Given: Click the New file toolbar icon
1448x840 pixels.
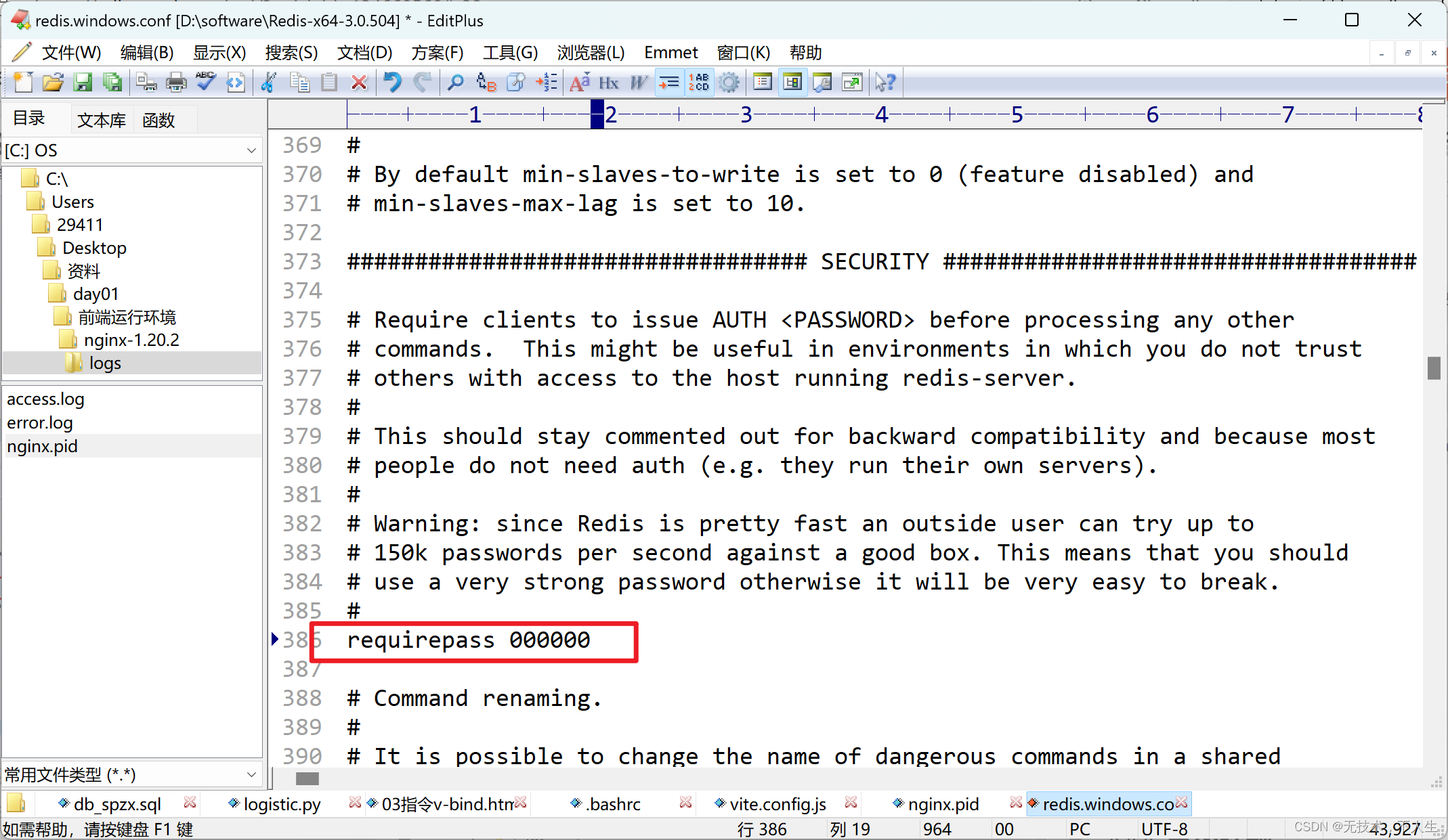Looking at the screenshot, I should tap(23, 83).
